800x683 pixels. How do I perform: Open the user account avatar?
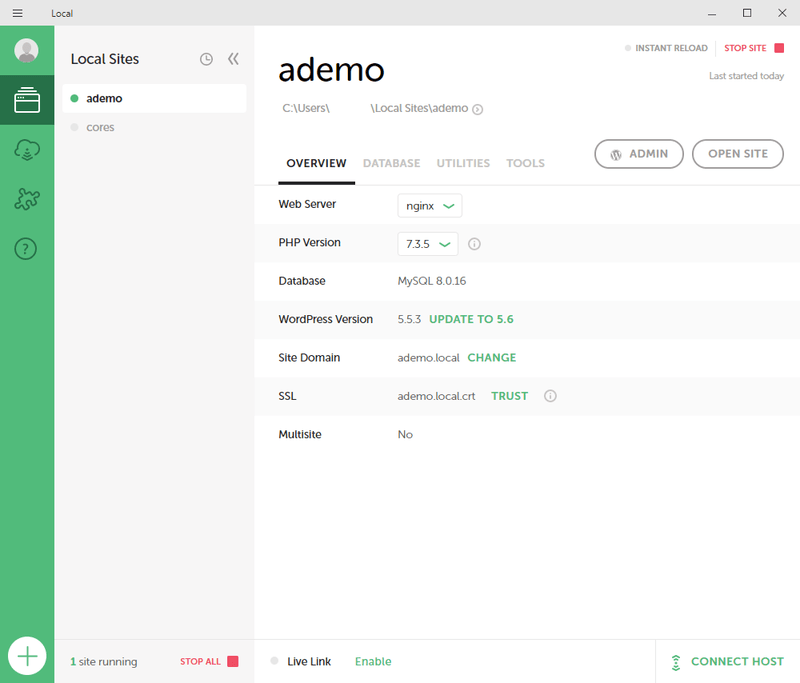pyautogui.click(x=27, y=50)
